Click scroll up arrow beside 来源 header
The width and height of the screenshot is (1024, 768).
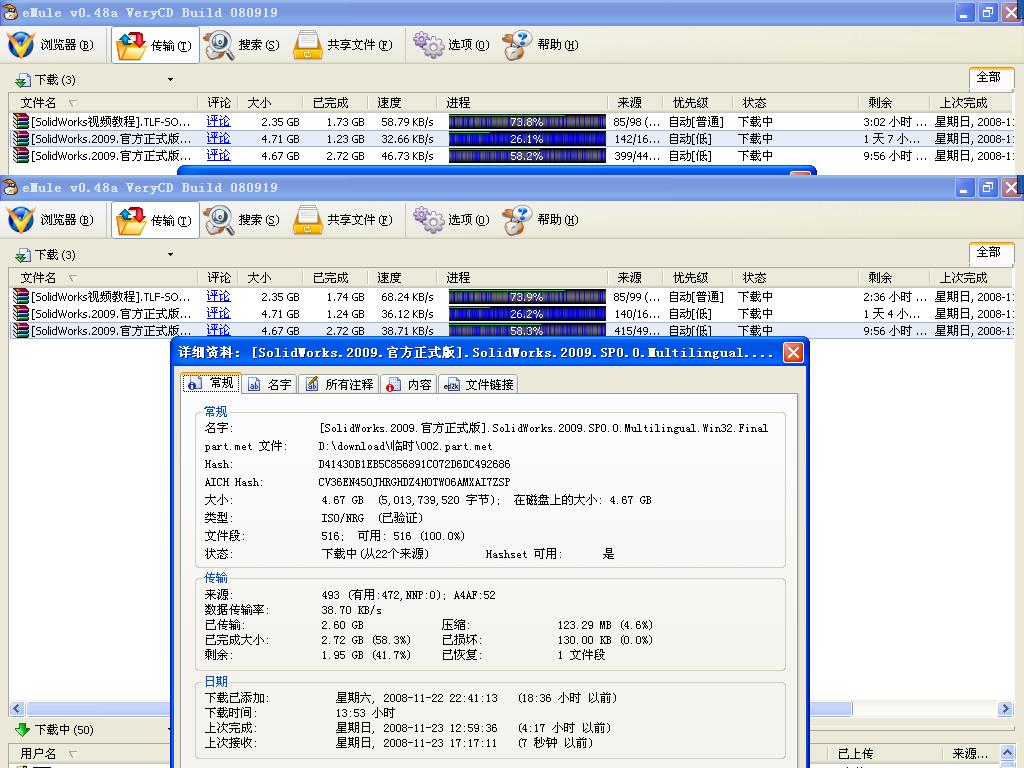[x=1008, y=752]
